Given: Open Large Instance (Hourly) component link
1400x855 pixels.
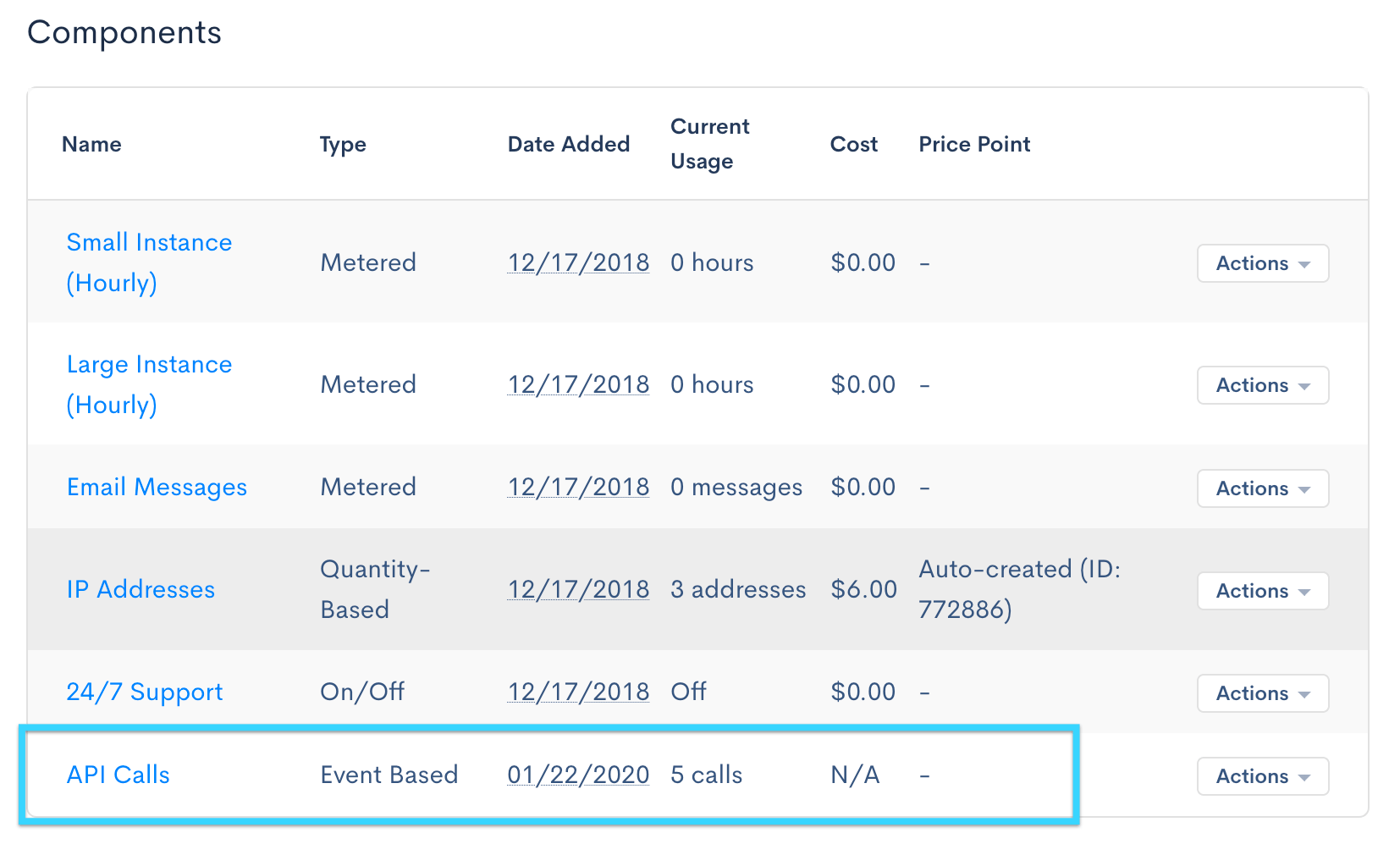Looking at the screenshot, I should point(149,383).
